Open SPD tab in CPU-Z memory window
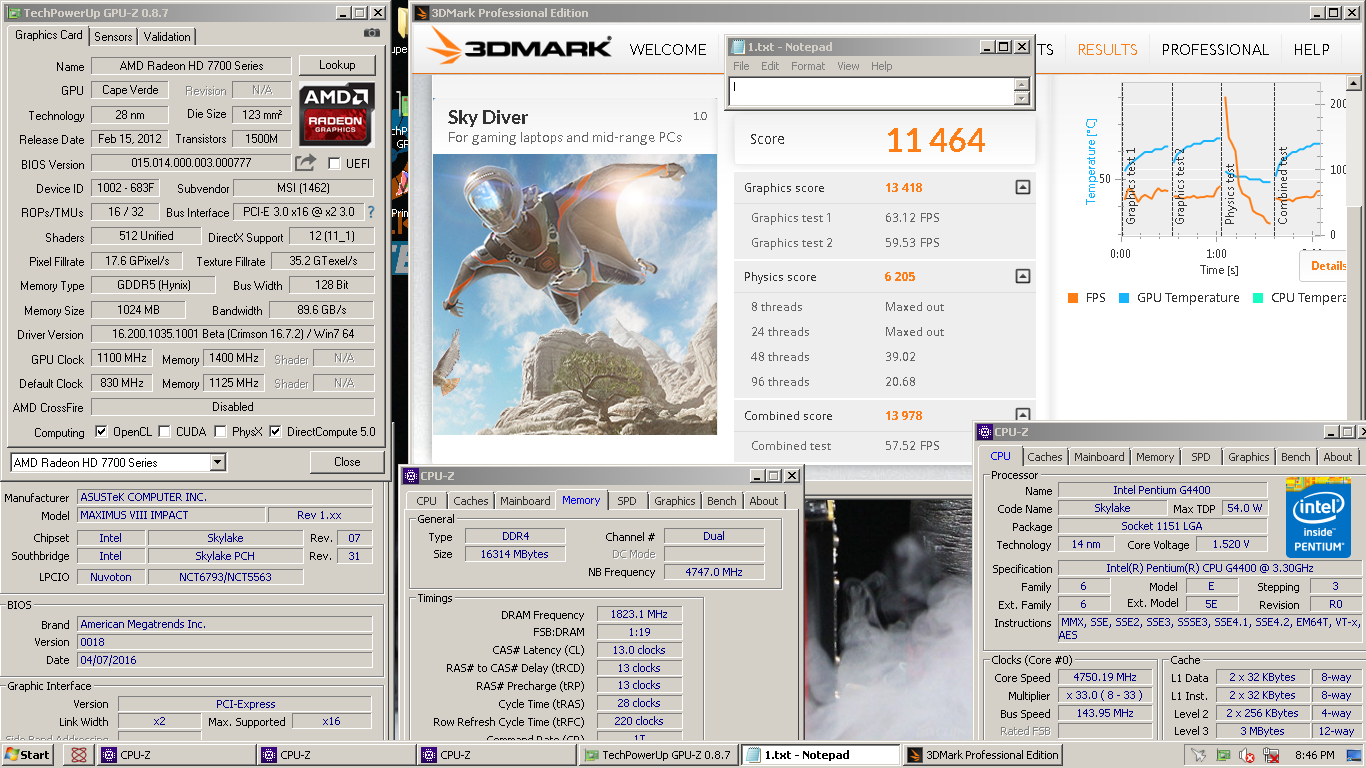Viewport: 1366px width, 768px height. tap(626, 501)
